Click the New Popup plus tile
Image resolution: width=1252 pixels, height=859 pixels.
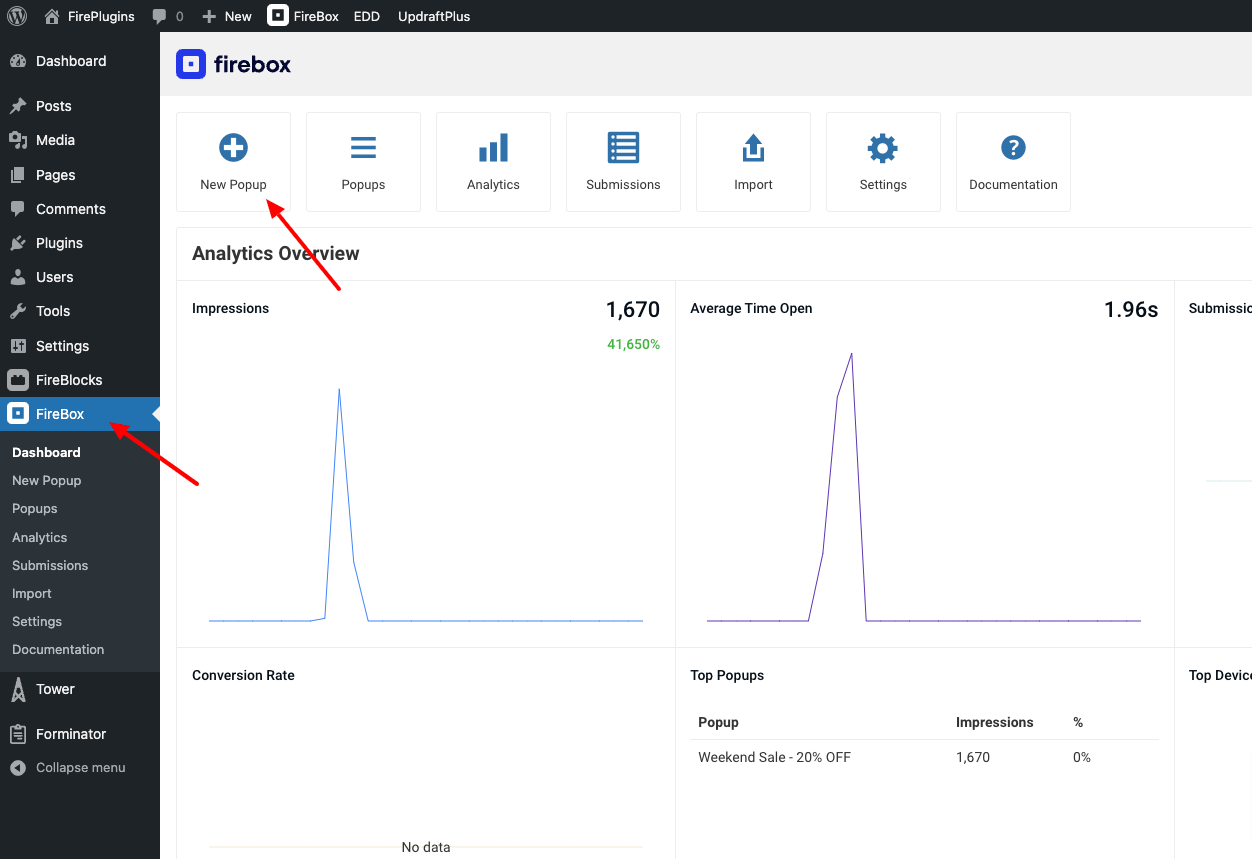point(233,162)
